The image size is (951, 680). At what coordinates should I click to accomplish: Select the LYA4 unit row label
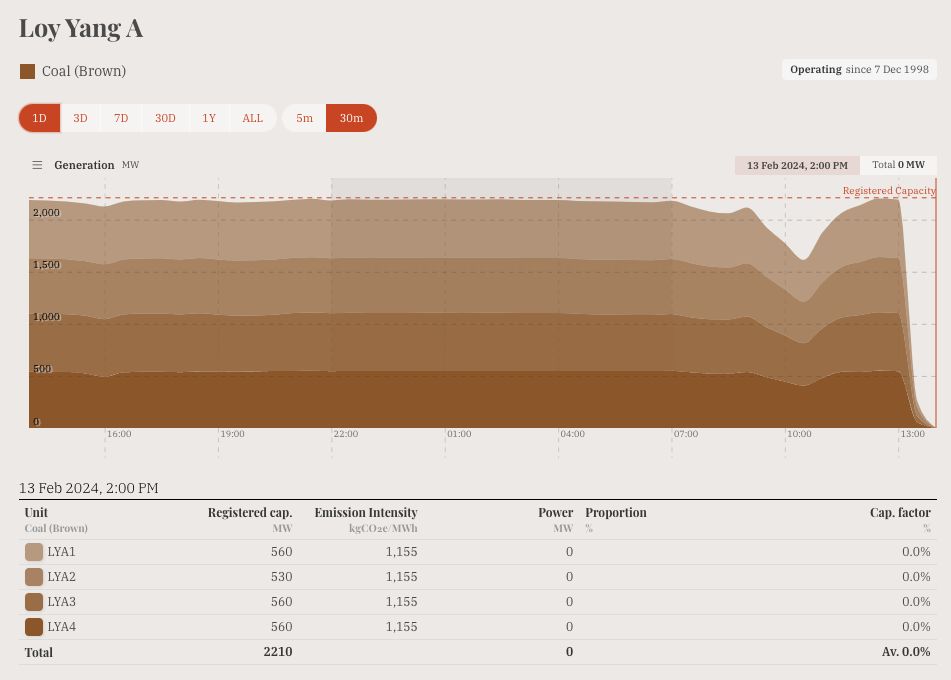click(61, 627)
